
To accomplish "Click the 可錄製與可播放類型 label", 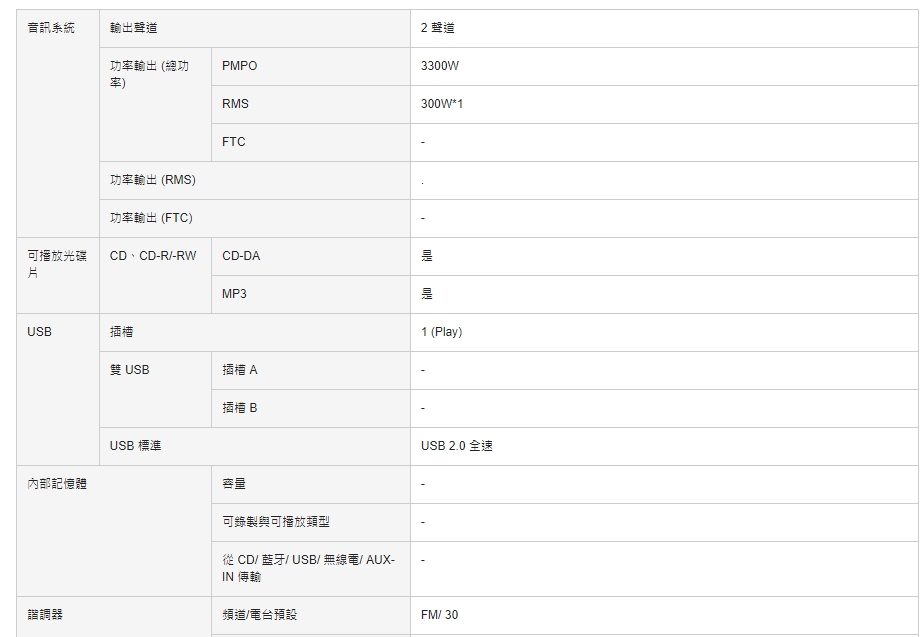I will pyautogui.click(x=275, y=522).
